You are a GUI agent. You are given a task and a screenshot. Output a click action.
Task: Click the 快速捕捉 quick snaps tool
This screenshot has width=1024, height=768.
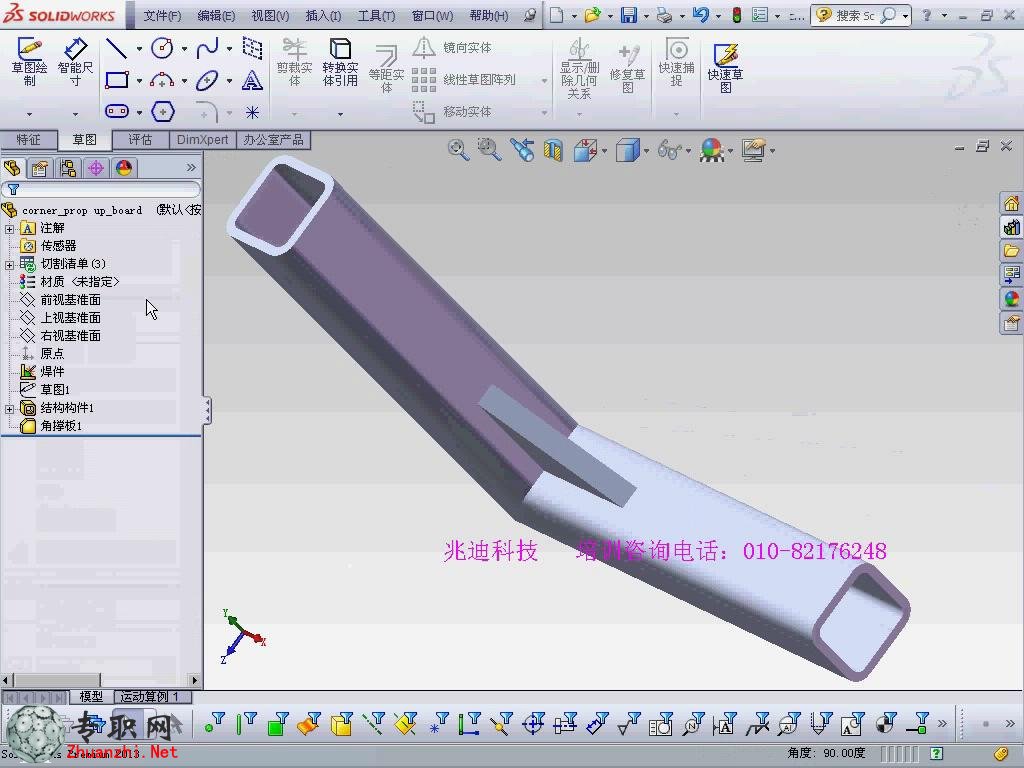click(676, 62)
